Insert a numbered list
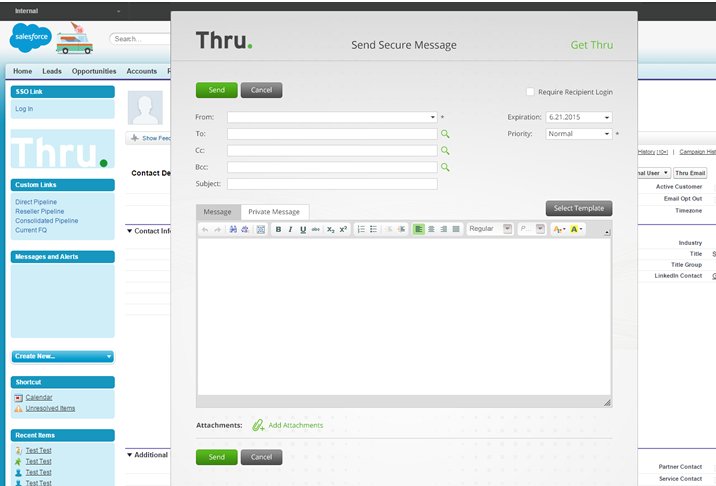 click(361, 229)
